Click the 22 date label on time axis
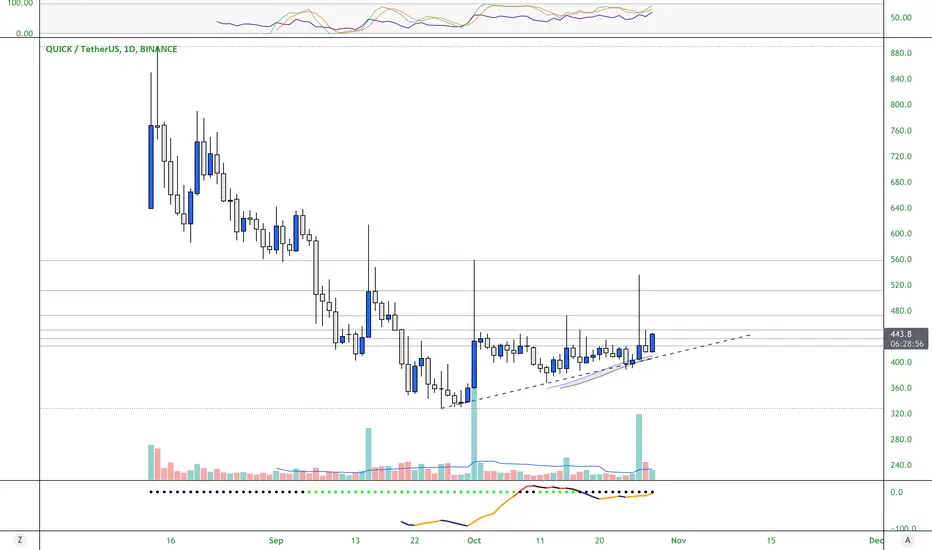 [414, 540]
